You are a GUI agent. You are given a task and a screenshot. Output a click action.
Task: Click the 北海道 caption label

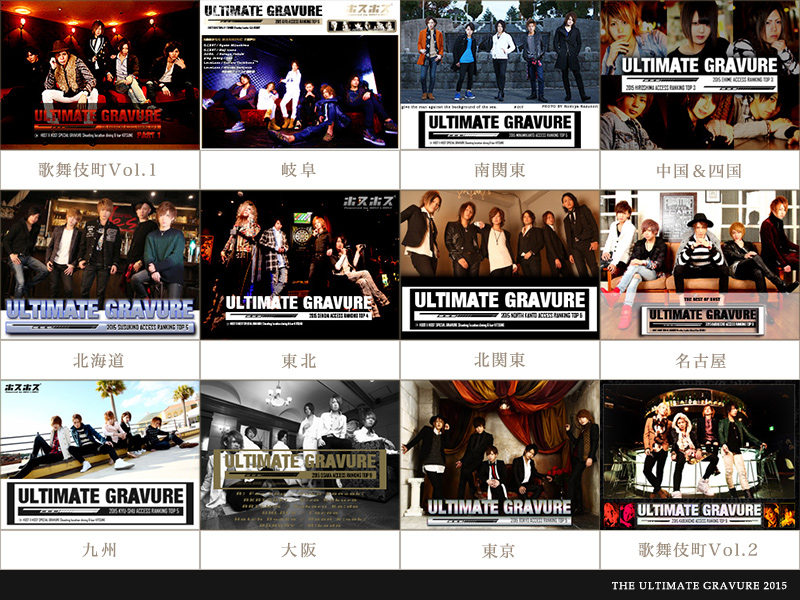pyautogui.click(x=99, y=360)
